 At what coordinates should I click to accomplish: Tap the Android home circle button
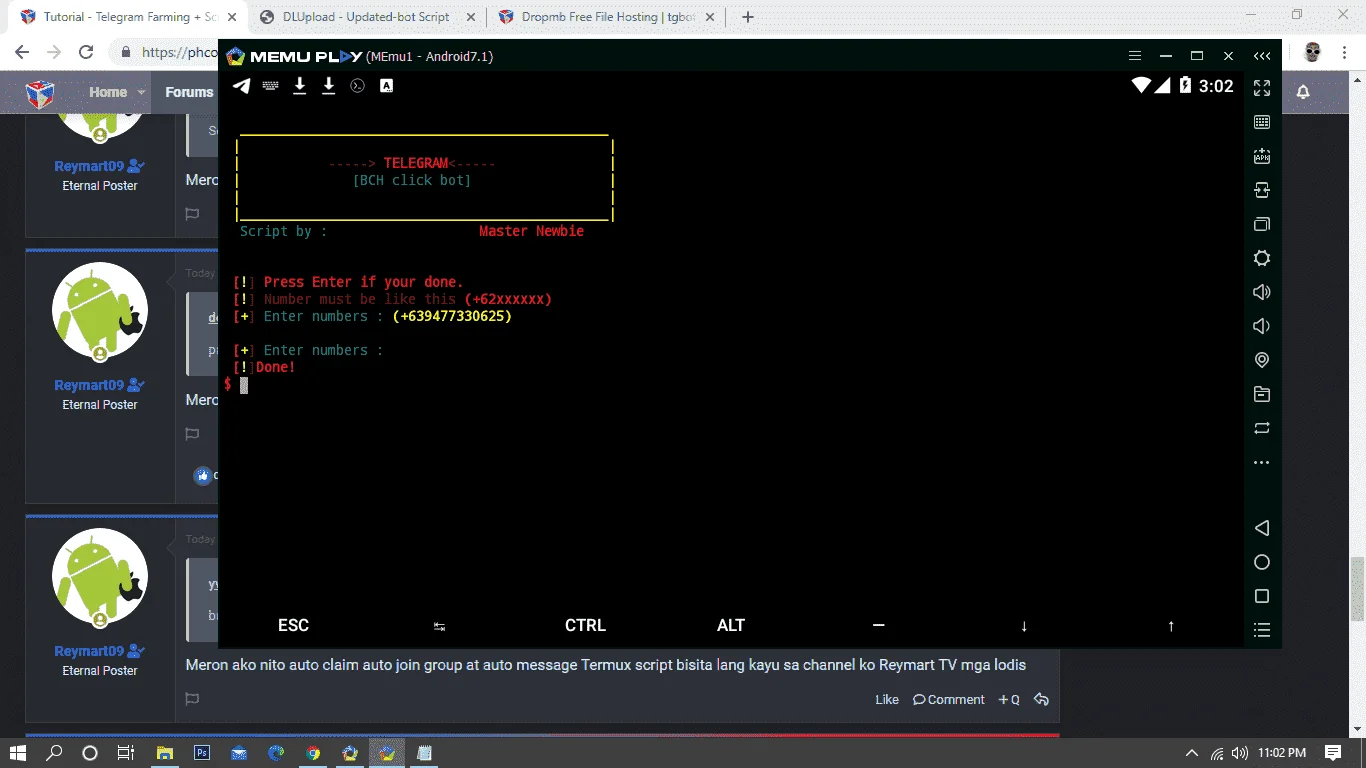[x=1262, y=562]
